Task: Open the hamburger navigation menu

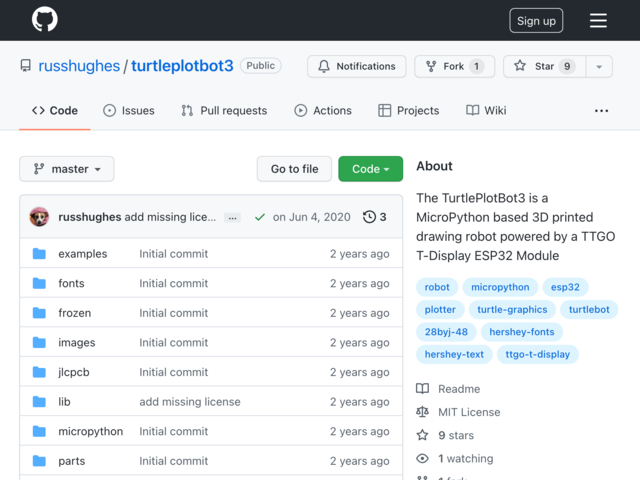Action: point(598,20)
